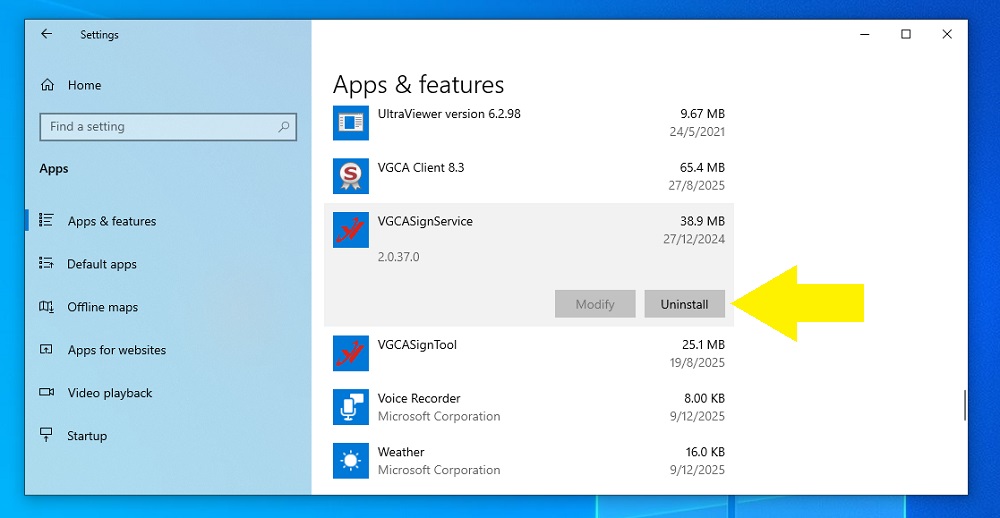Open Video playback settings
This screenshot has height=518, width=1000.
coord(110,393)
